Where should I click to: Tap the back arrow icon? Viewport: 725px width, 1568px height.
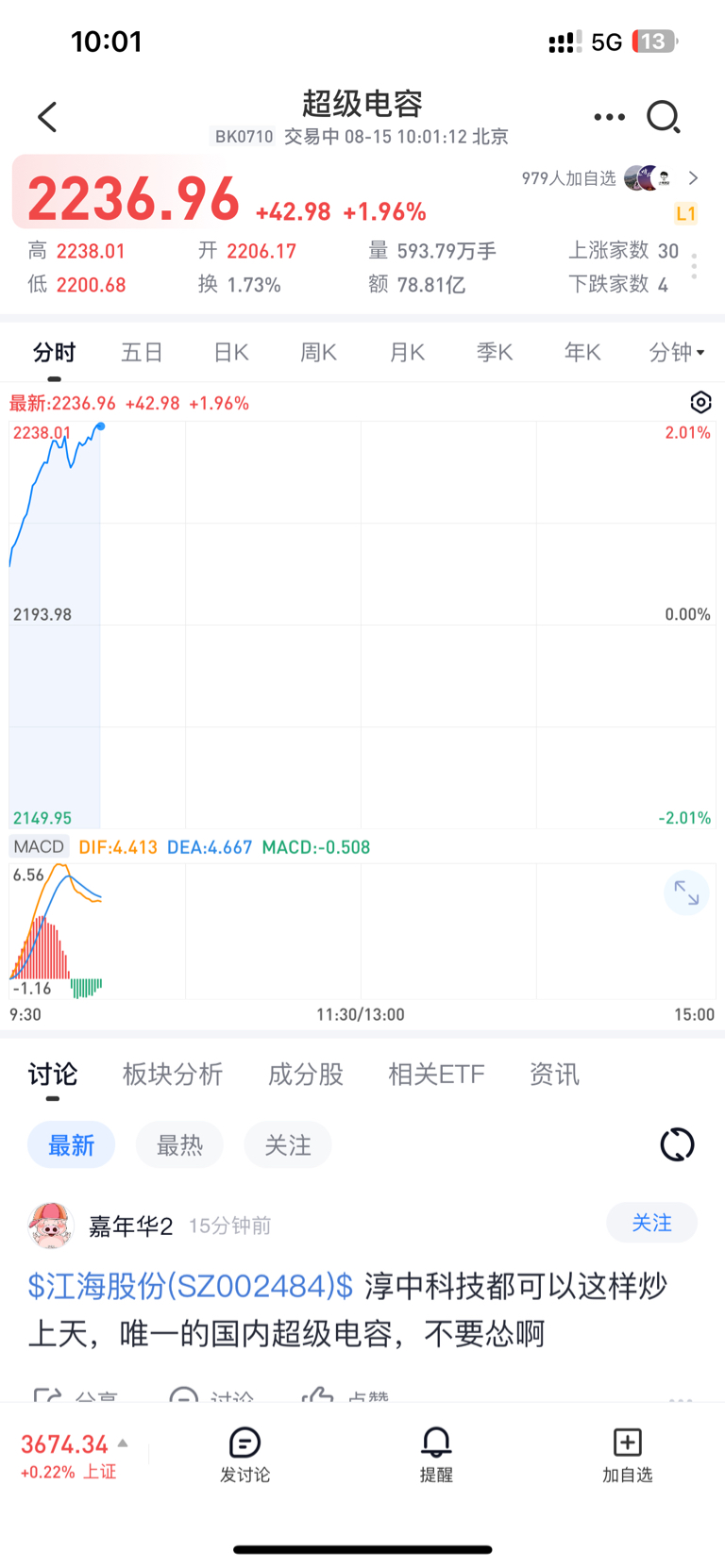pos(47,117)
